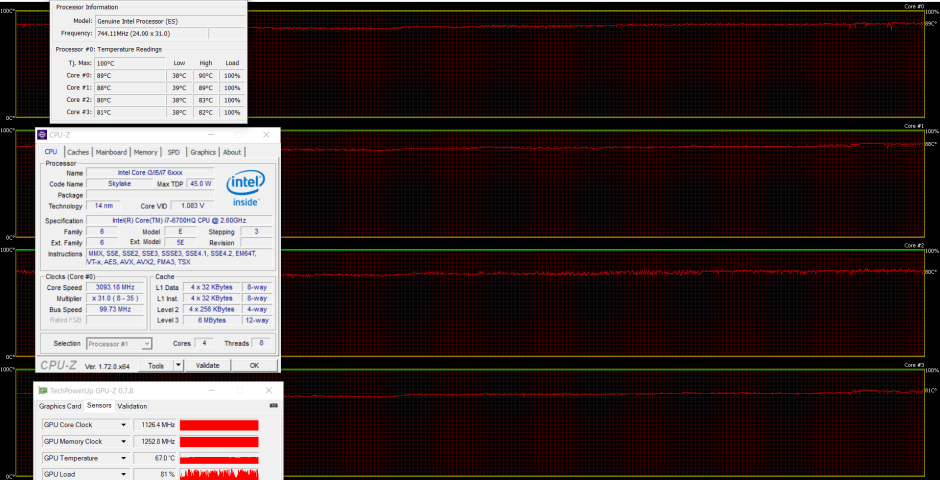Click the L1 Data 4 x 32 KBytes value

click(x=212, y=287)
